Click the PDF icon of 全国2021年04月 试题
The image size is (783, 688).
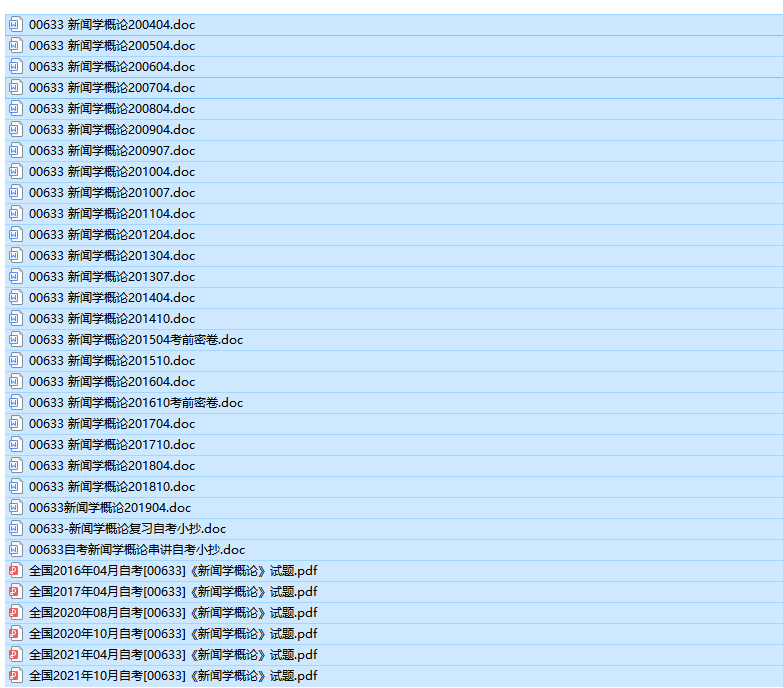pos(15,654)
